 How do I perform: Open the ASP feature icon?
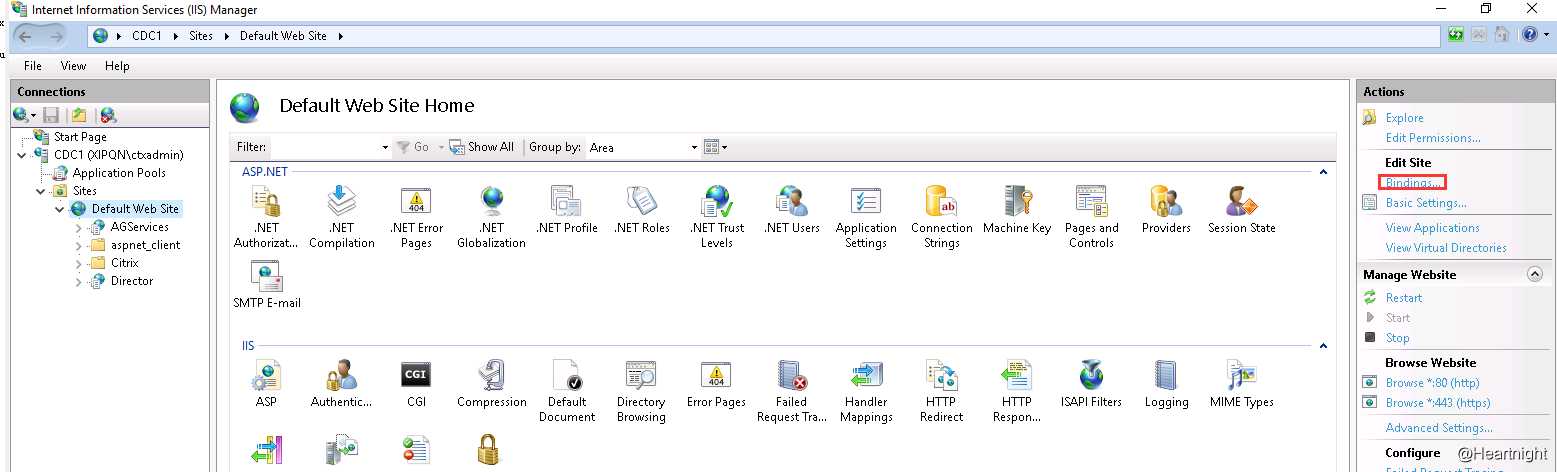pos(266,384)
